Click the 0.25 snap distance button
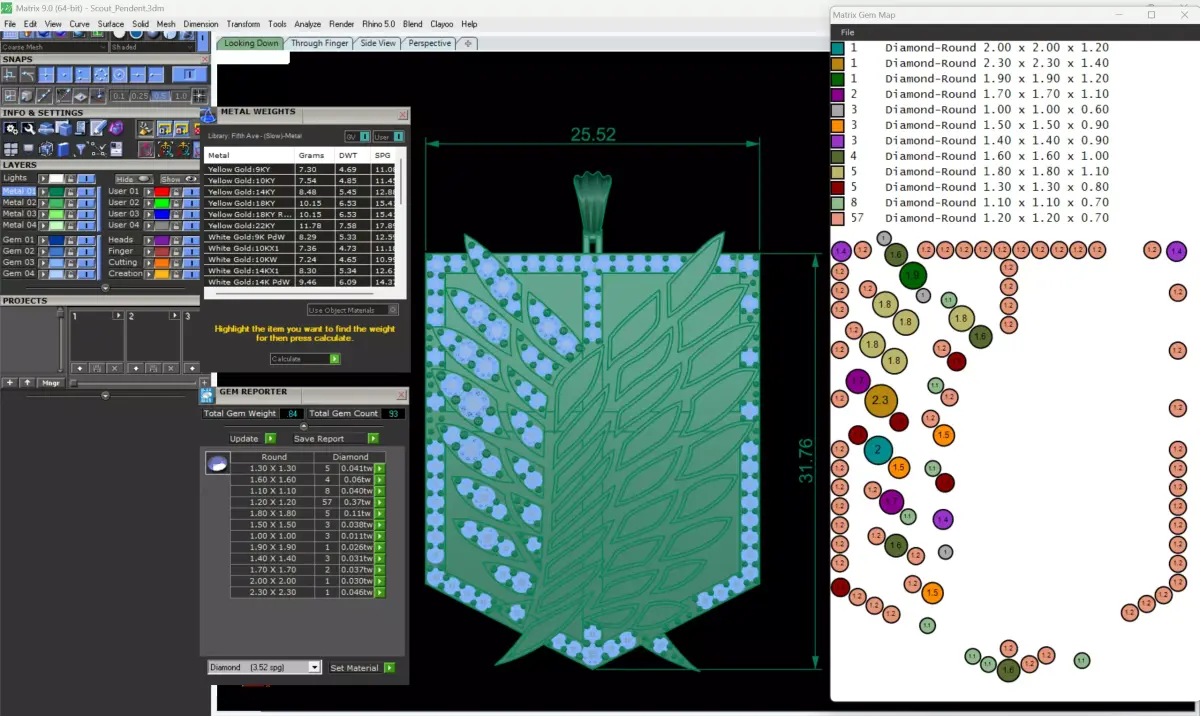1200x716 pixels. point(140,96)
